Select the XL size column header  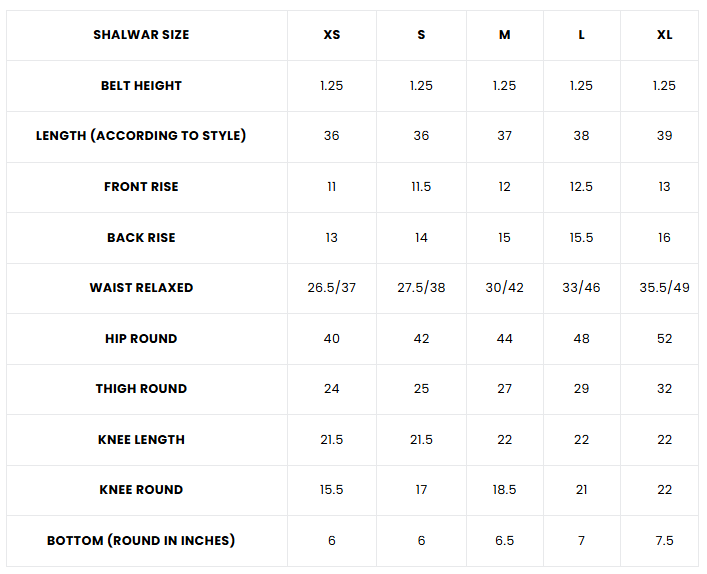pyautogui.click(x=664, y=35)
